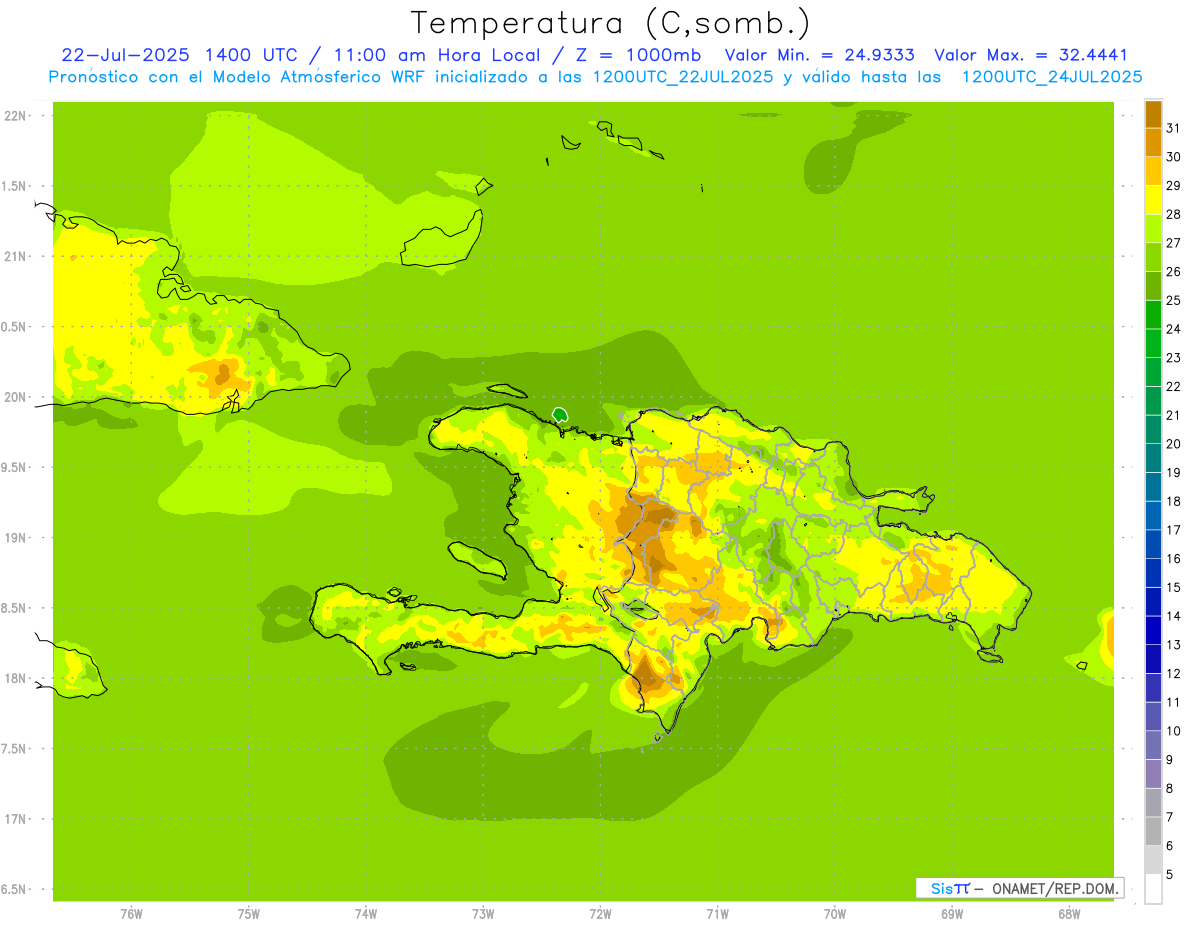Screen dimensions: 1200x927
Task: Click the date text '22-Jul-2025 1400 UTC'
Action: [x=179, y=55]
